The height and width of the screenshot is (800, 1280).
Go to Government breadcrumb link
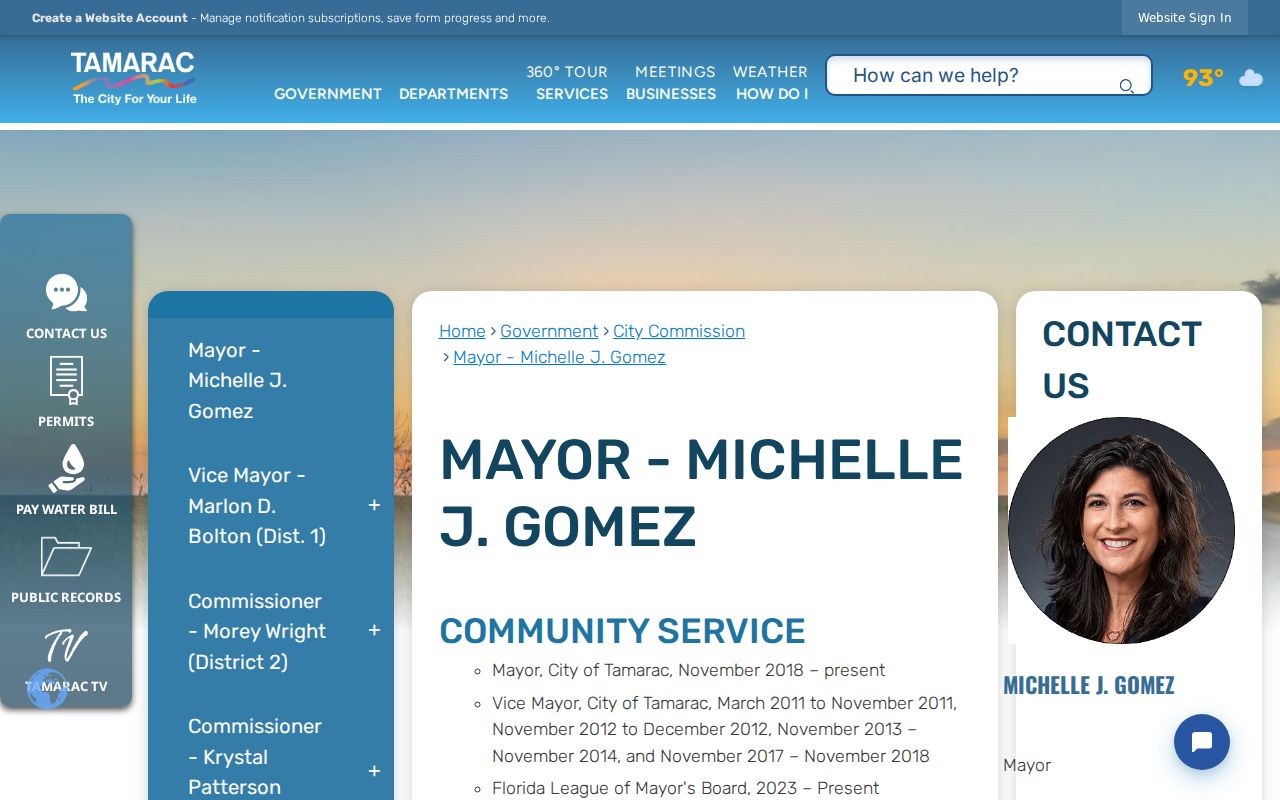pyautogui.click(x=549, y=331)
